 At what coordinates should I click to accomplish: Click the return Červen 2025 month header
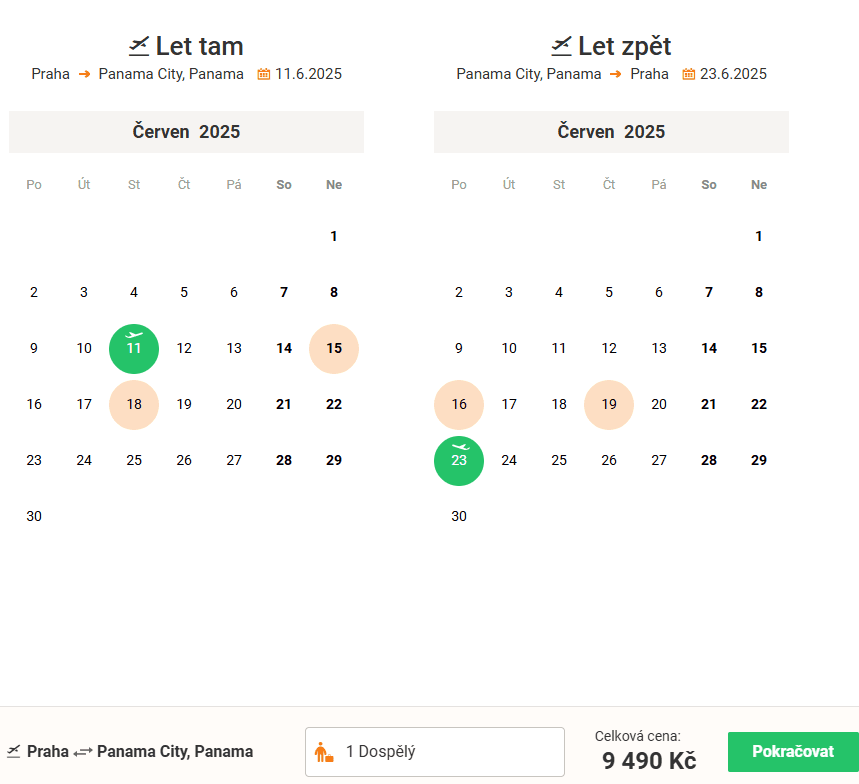pyautogui.click(x=611, y=132)
